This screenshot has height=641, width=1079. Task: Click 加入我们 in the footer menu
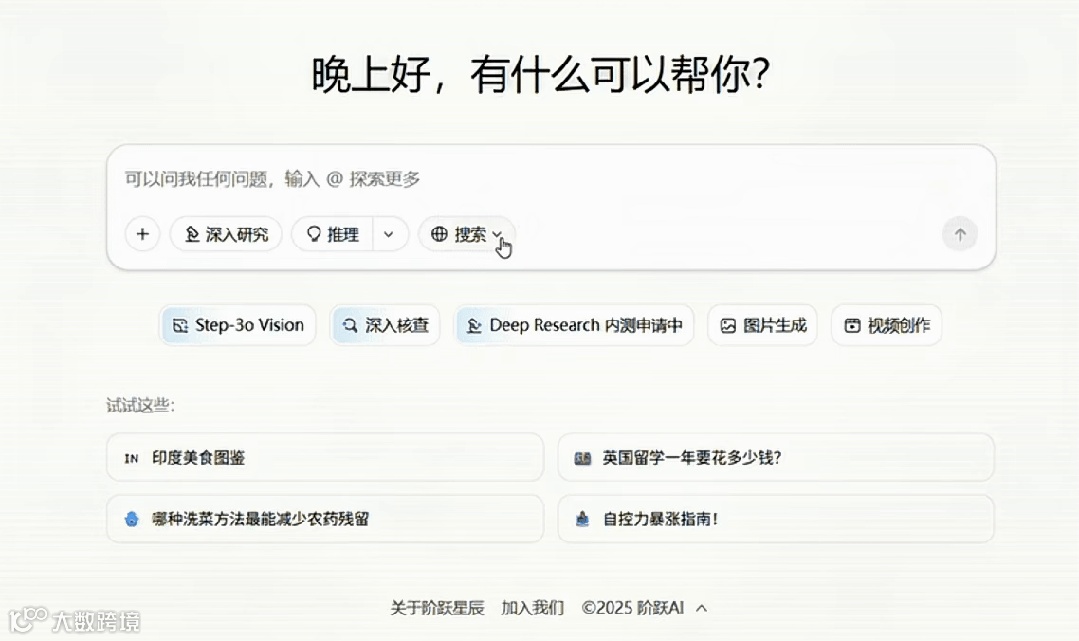[531, 607]
